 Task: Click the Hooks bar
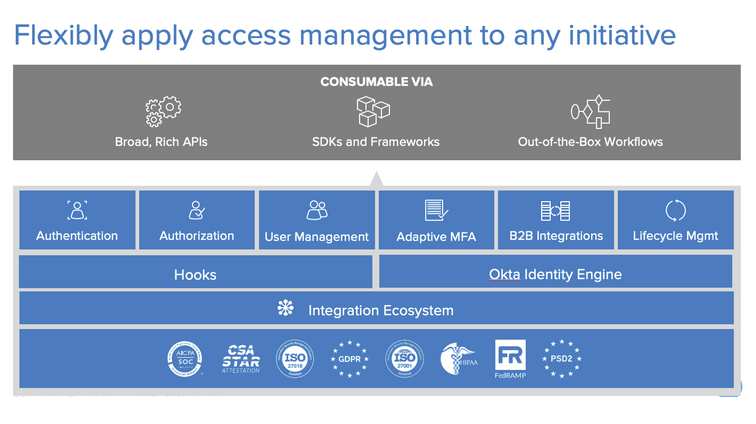coord(195,273)
